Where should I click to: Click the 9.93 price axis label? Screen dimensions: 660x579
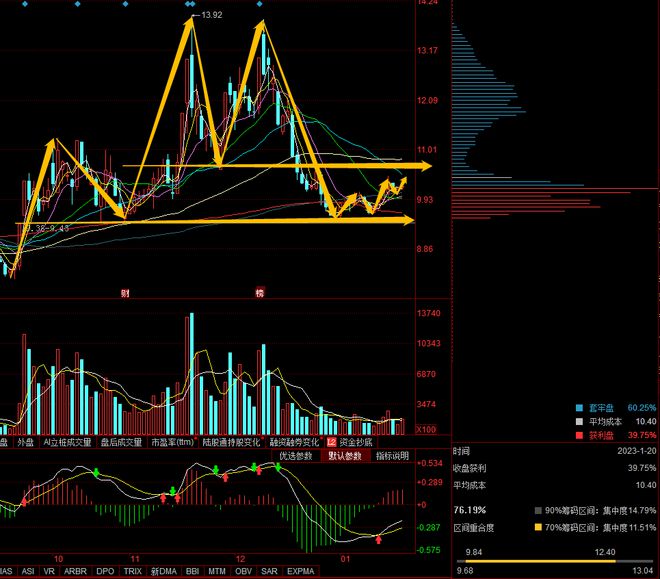tap(425, 199)
